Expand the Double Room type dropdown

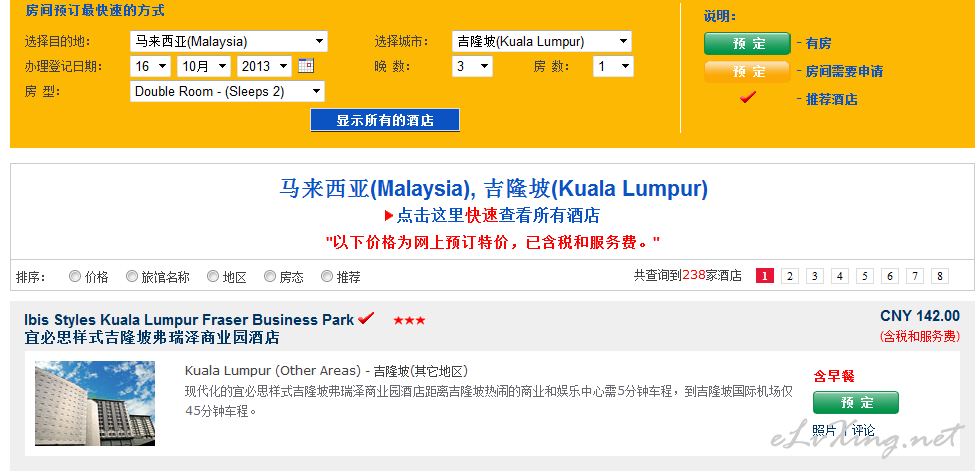tap(227, 91)
